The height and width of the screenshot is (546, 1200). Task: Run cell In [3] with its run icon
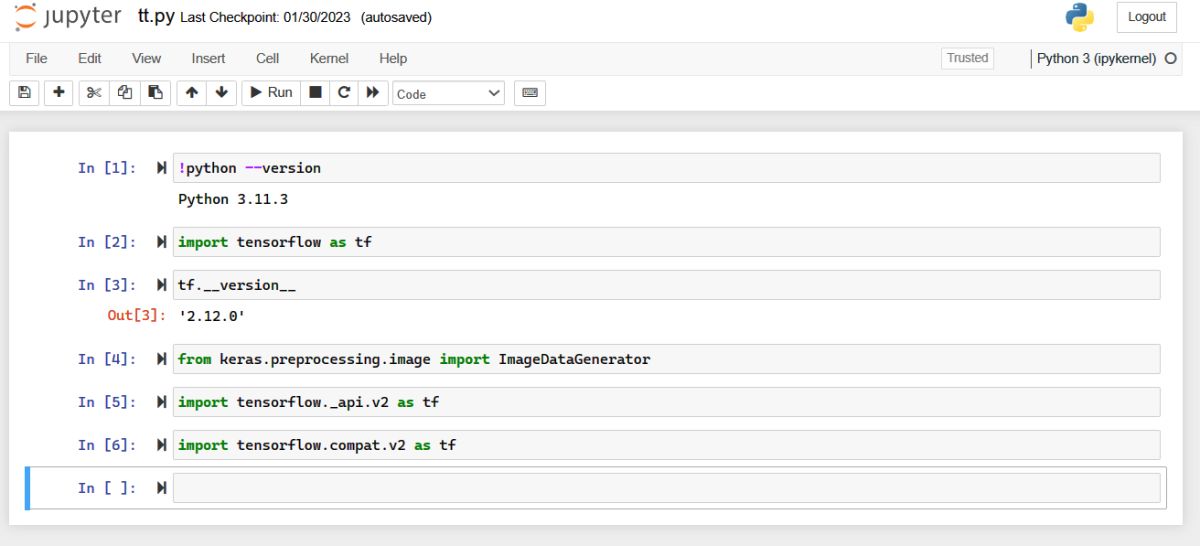click(162, 285)
